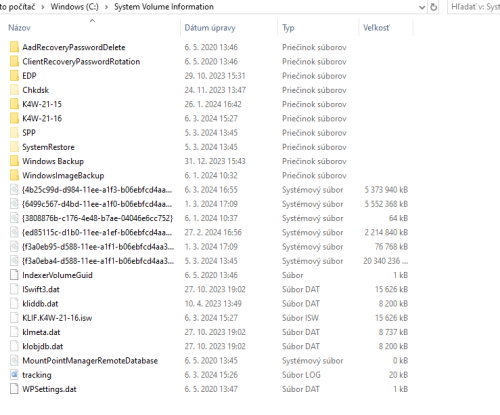
Task: Click the MountPointManagerRemoteDatabase file icon
Action: pos(14,361)
